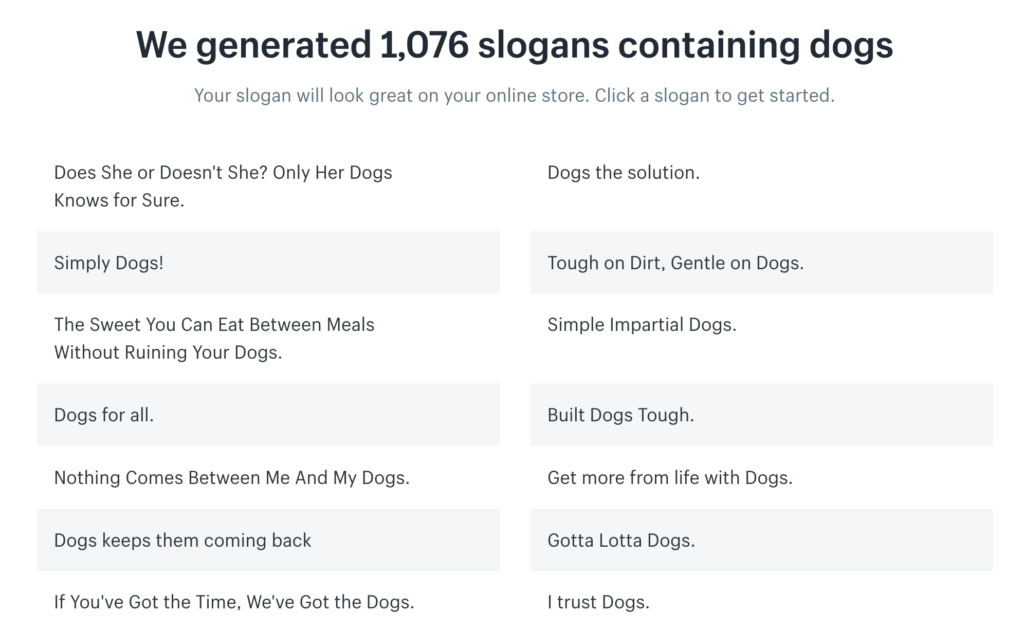This screenshot has width=1024, height=632.
Task: Select the last slogan in the right column
Action: tap(598, 602)
